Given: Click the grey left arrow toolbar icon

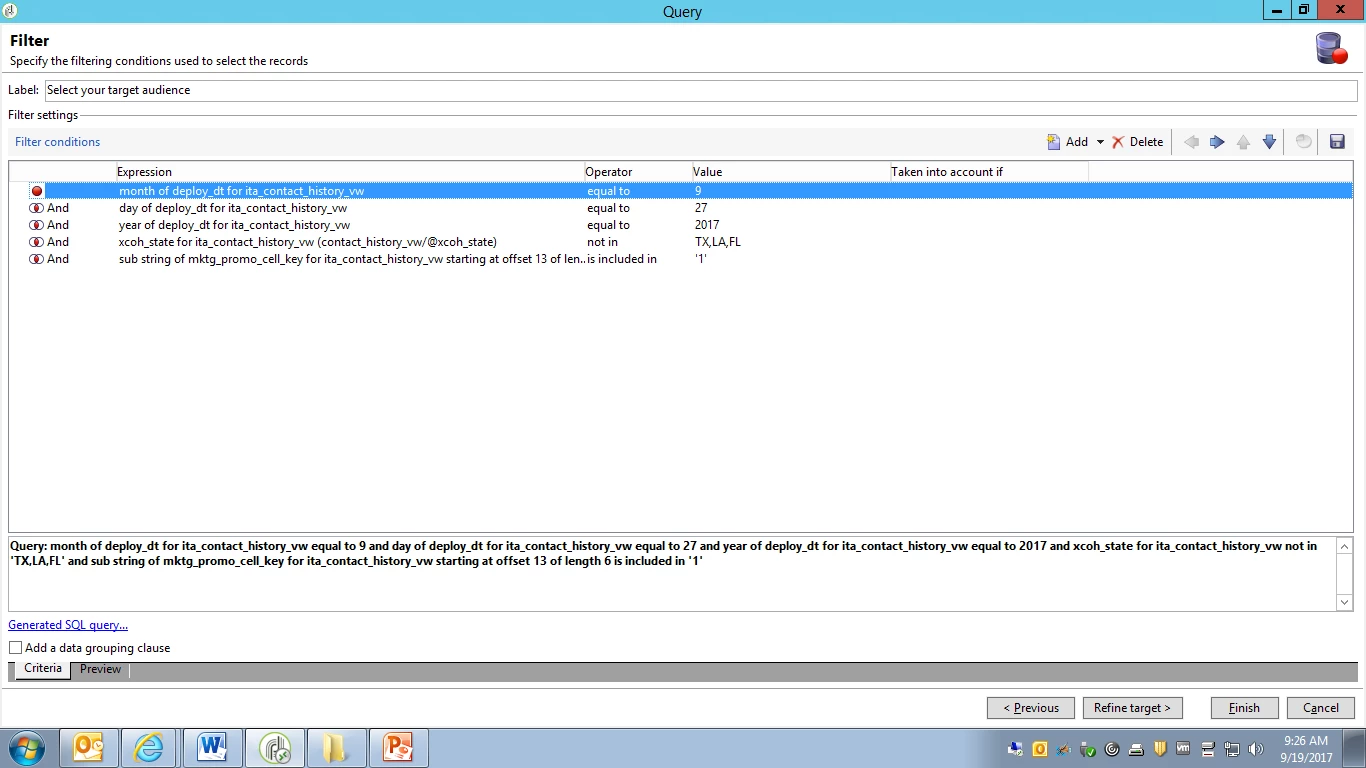Looking at the screenshot, I should [x=1191, y=142].
